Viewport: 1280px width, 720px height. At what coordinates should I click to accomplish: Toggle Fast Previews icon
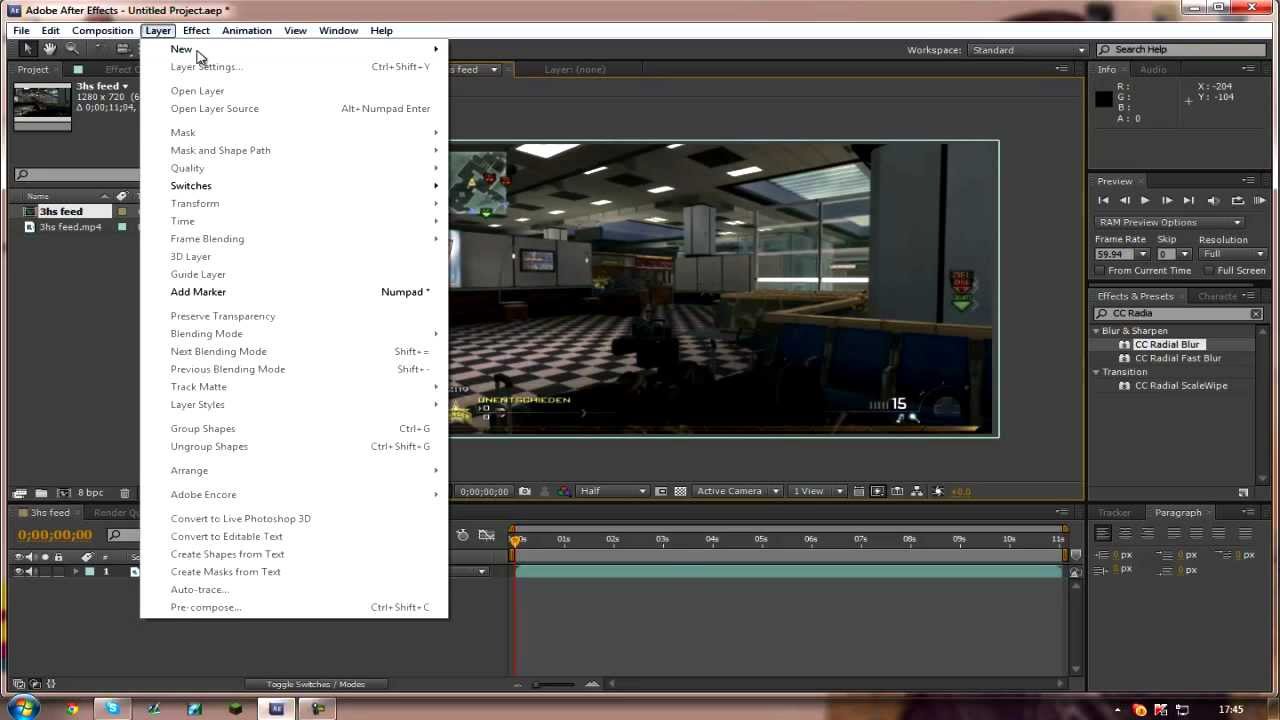click(x=878, y=491)
